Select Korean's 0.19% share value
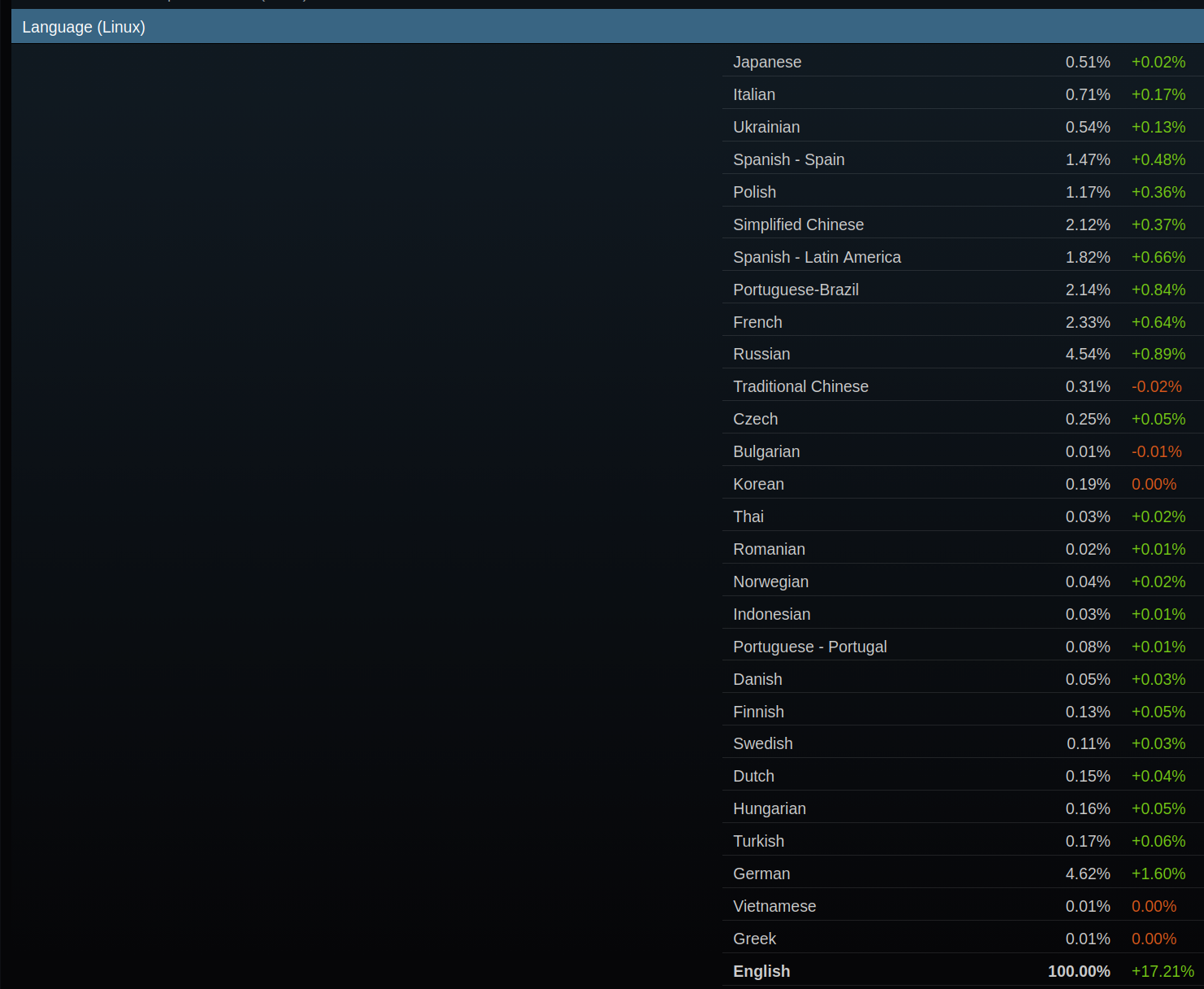This screenshot has height=989, width=1204. click(x=1088, y=484)
